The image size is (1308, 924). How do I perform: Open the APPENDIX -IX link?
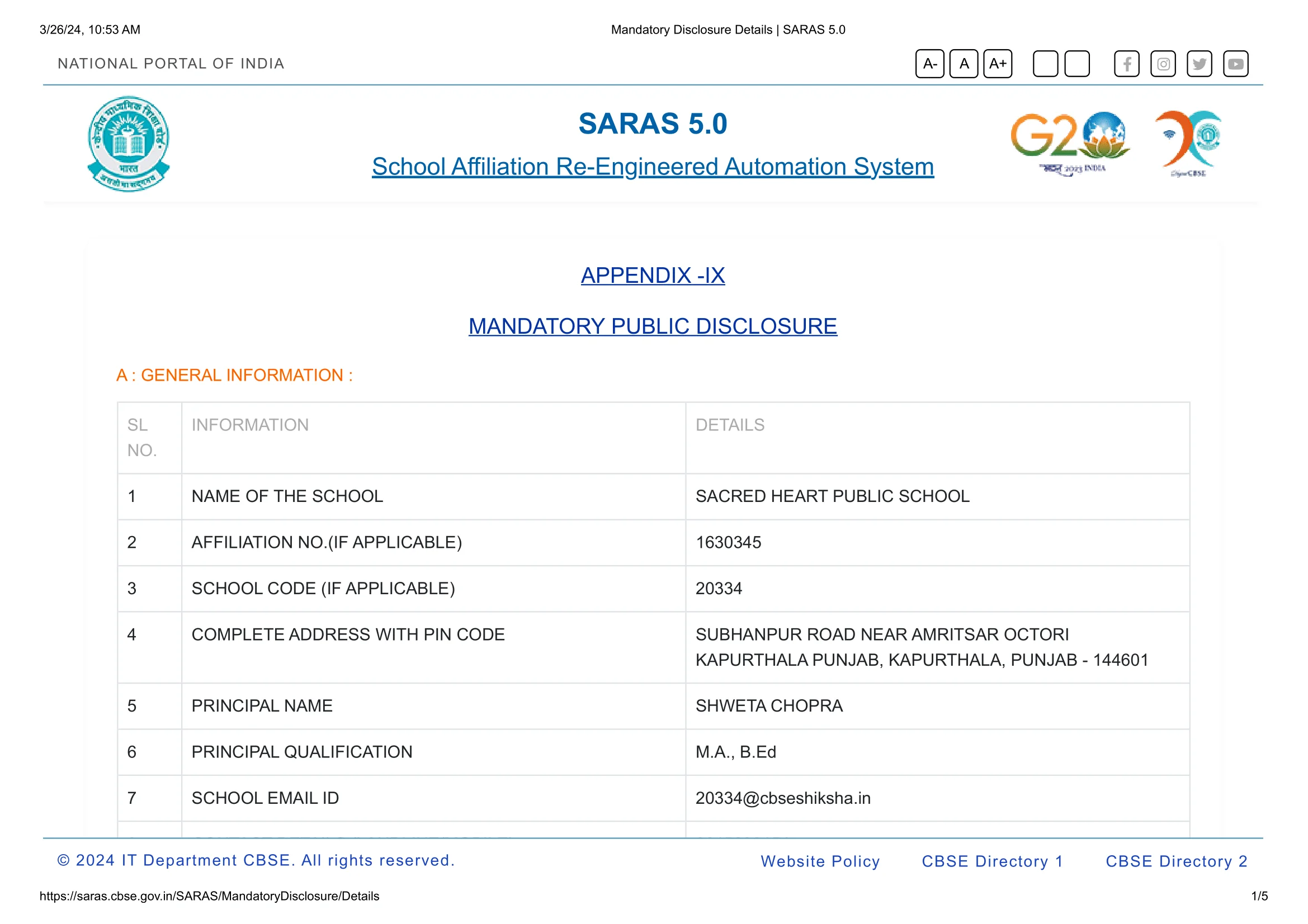pos(653,276)
